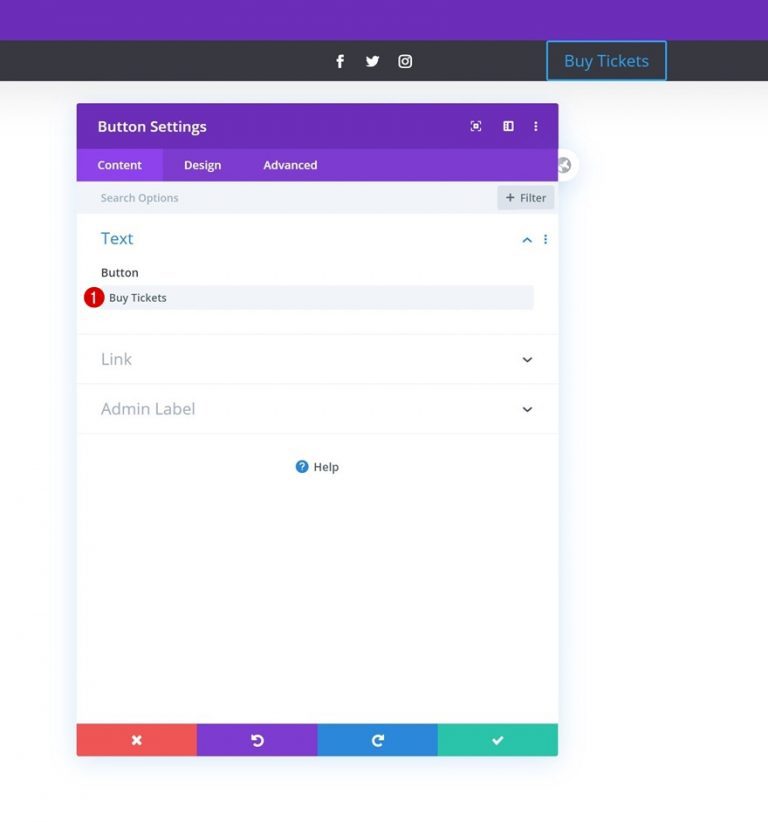Redo with the blue arrow button

[377, 740]
